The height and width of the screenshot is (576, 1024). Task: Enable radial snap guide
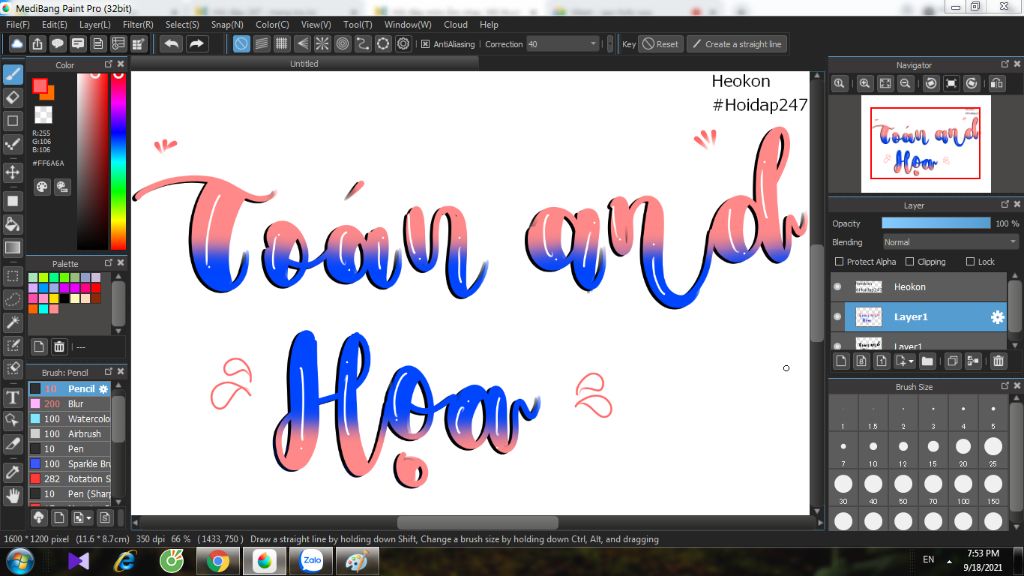pos(322,44)
